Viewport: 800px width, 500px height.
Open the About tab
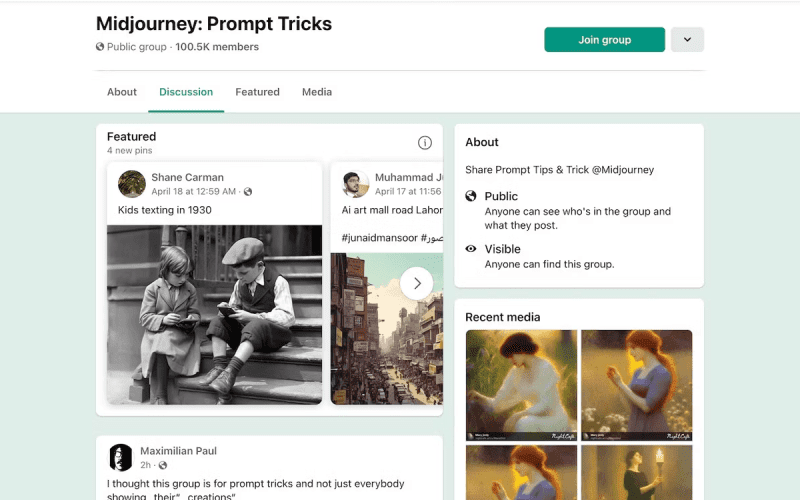click(x=122, y=92)
